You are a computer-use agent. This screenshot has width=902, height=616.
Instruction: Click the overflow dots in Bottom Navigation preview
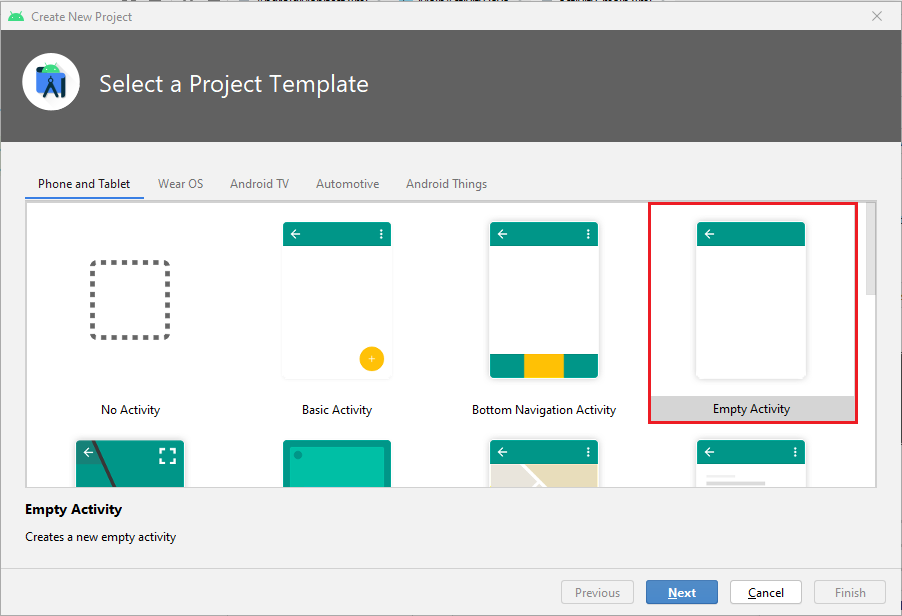point(588,233)
